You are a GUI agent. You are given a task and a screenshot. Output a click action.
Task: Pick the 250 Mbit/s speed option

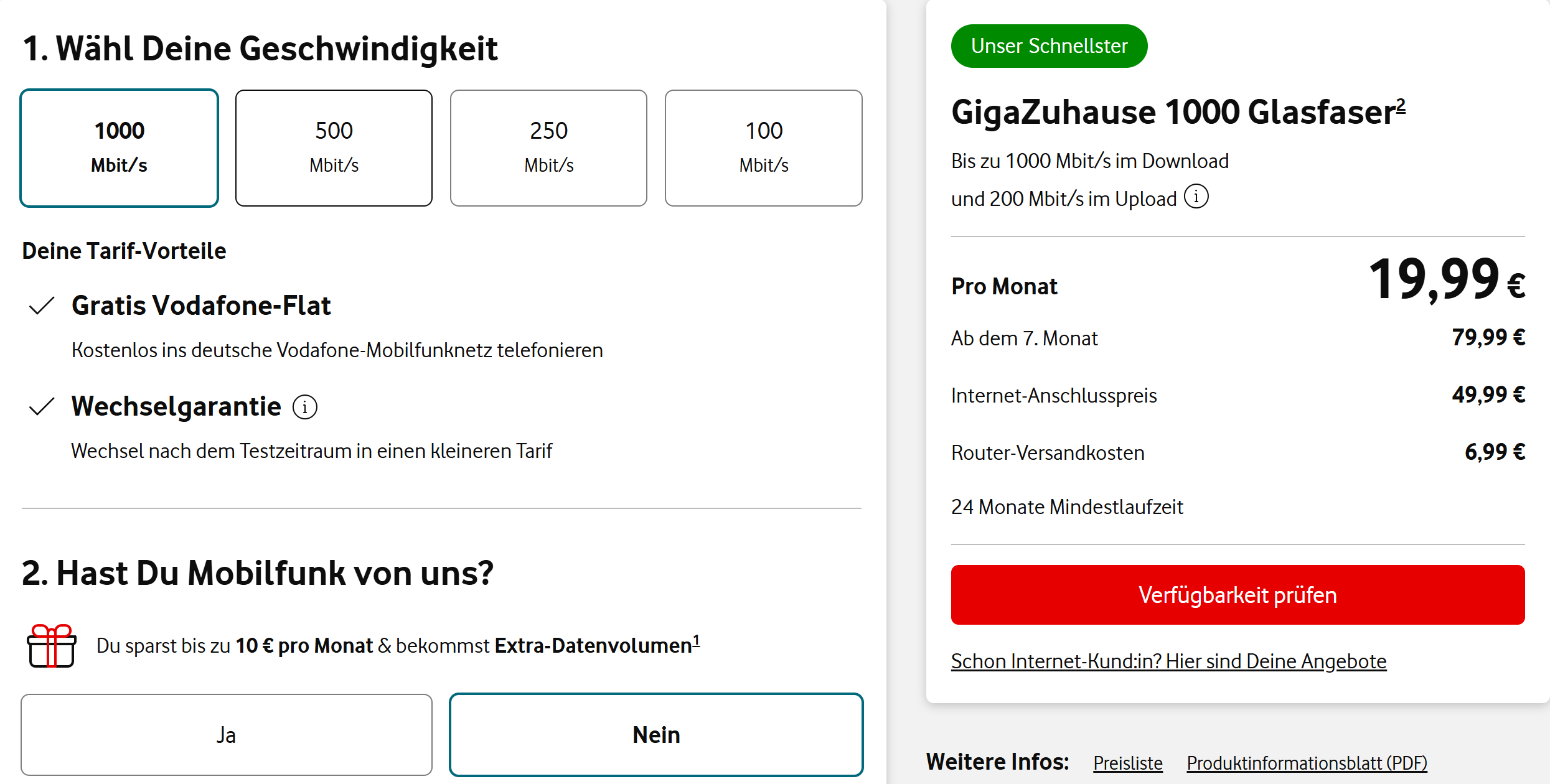[548, 148]
